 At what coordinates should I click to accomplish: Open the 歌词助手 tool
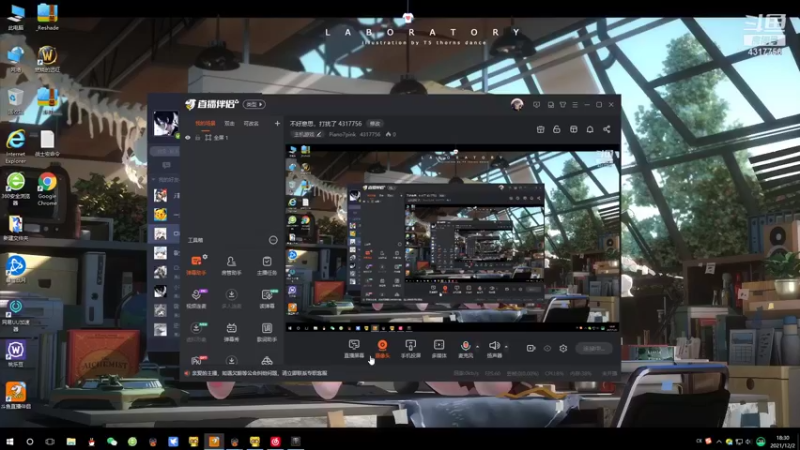(x=267, y=332)
